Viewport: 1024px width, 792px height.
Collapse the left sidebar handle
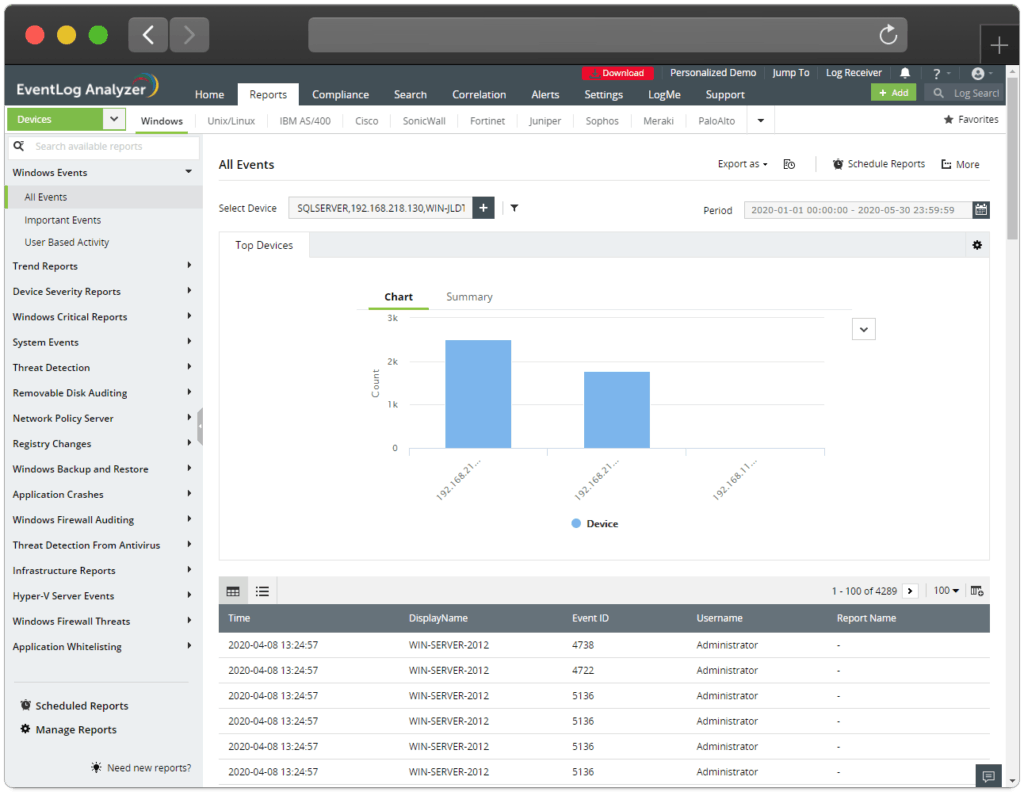coord(200,426)
